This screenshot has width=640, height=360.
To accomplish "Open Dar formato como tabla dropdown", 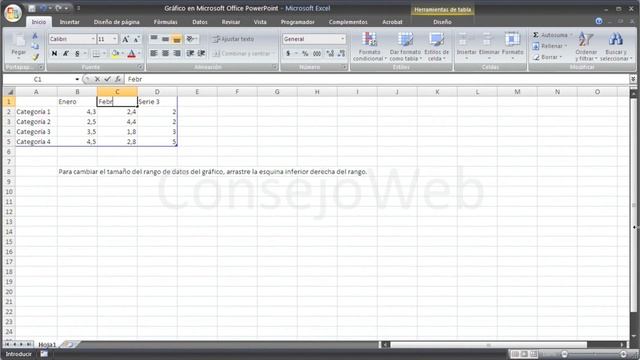I will [405, 47].
